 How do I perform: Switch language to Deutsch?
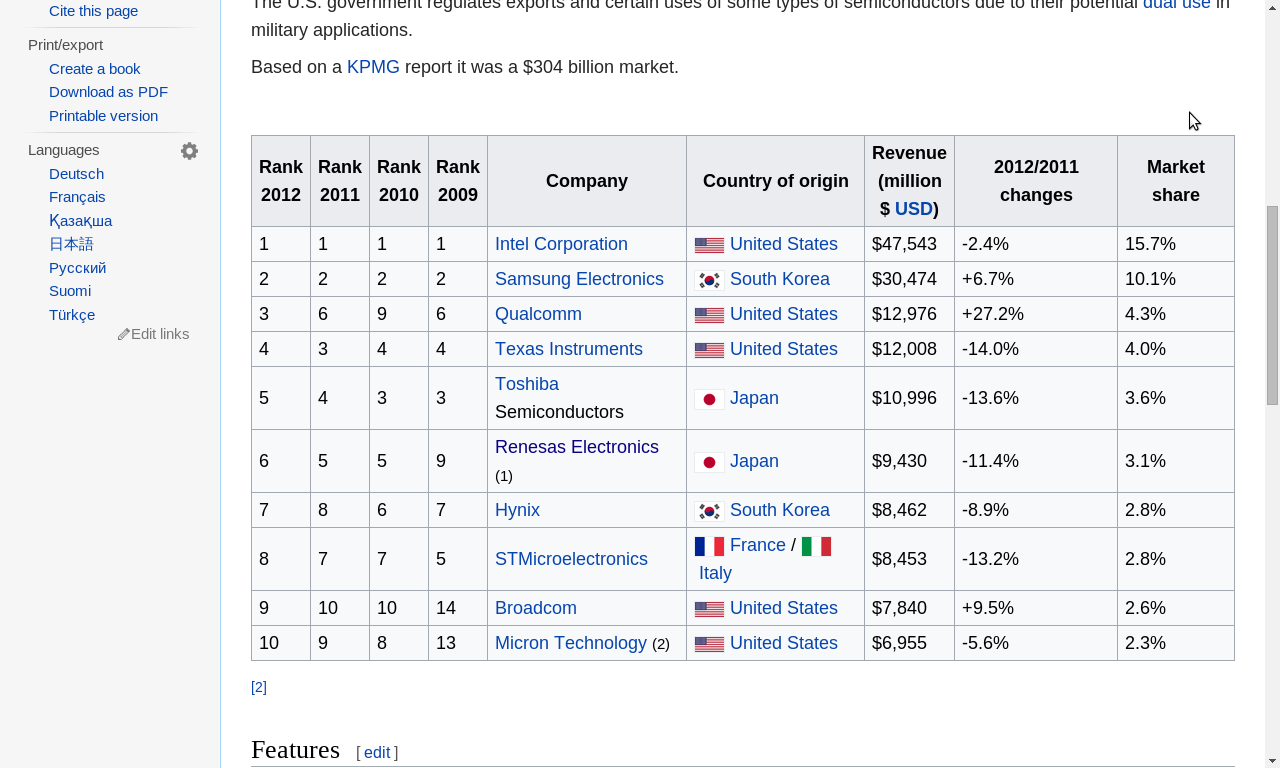(x=76, y=174)
